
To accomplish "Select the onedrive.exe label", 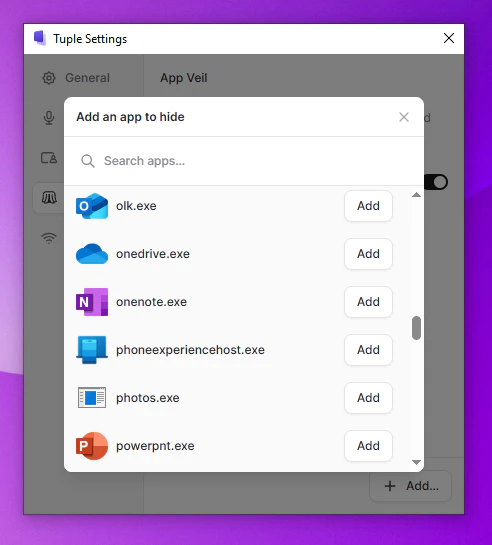I will coord(153,254).
